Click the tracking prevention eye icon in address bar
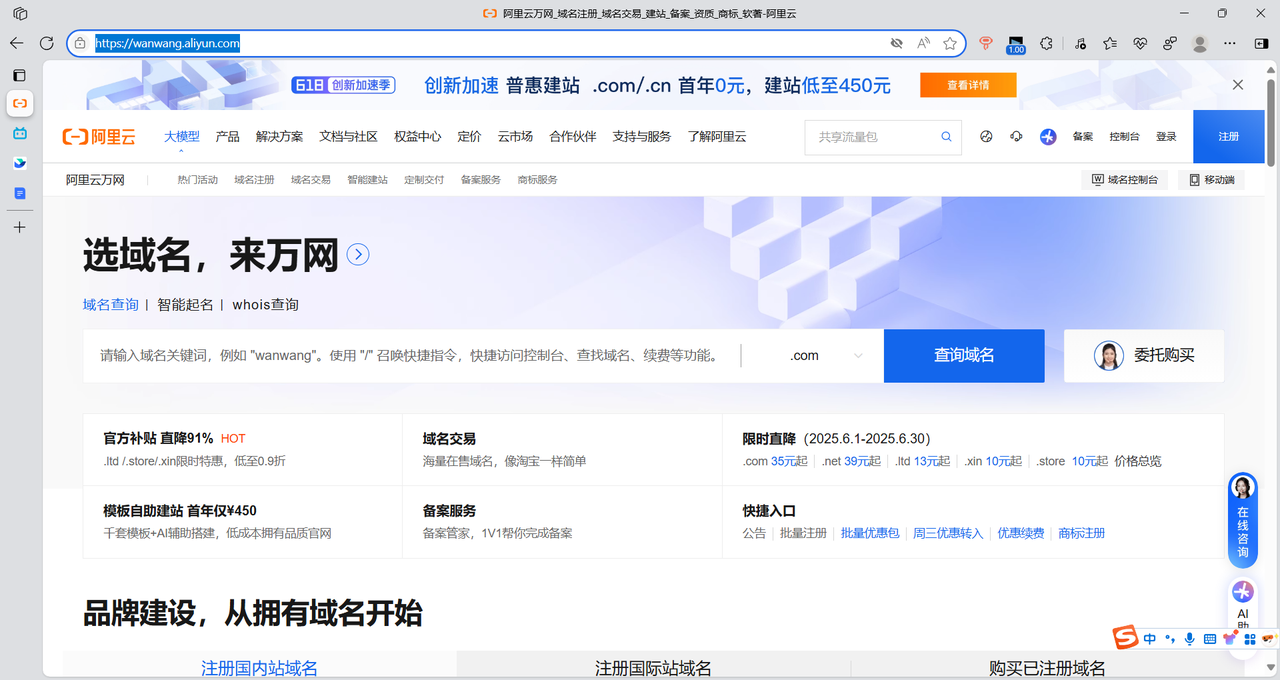 pyautogui.click(x=897, y=43)
